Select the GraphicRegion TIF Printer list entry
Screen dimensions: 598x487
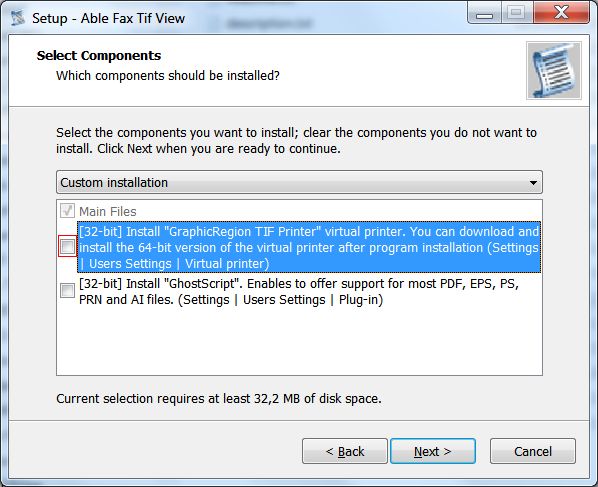click(x=309, y=247)
